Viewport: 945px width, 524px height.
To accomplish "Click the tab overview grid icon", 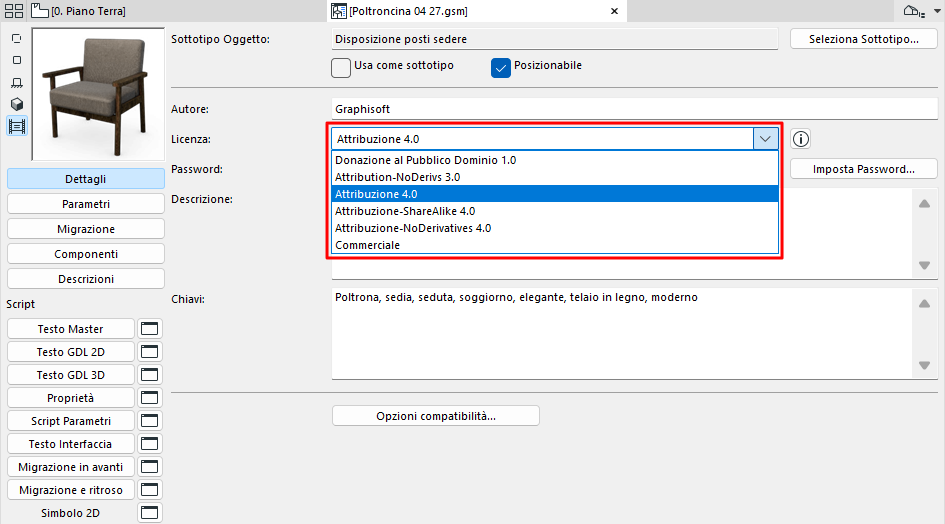I will (14, 11).
